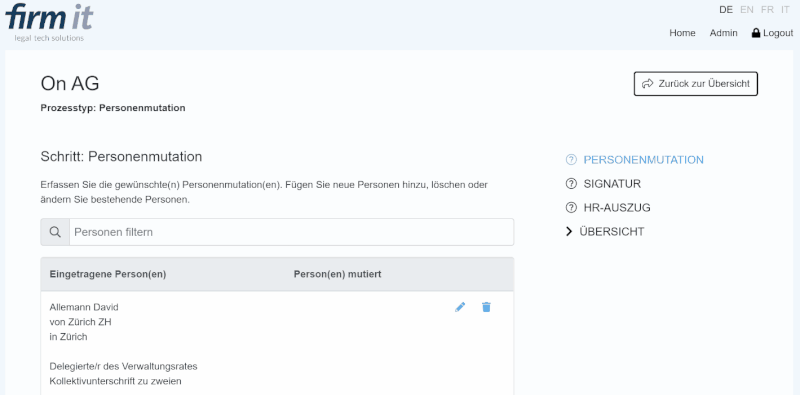Click the lock icon next to Logout
The height and width of the screenshot is (395, 800).
(x=756, y=33)
